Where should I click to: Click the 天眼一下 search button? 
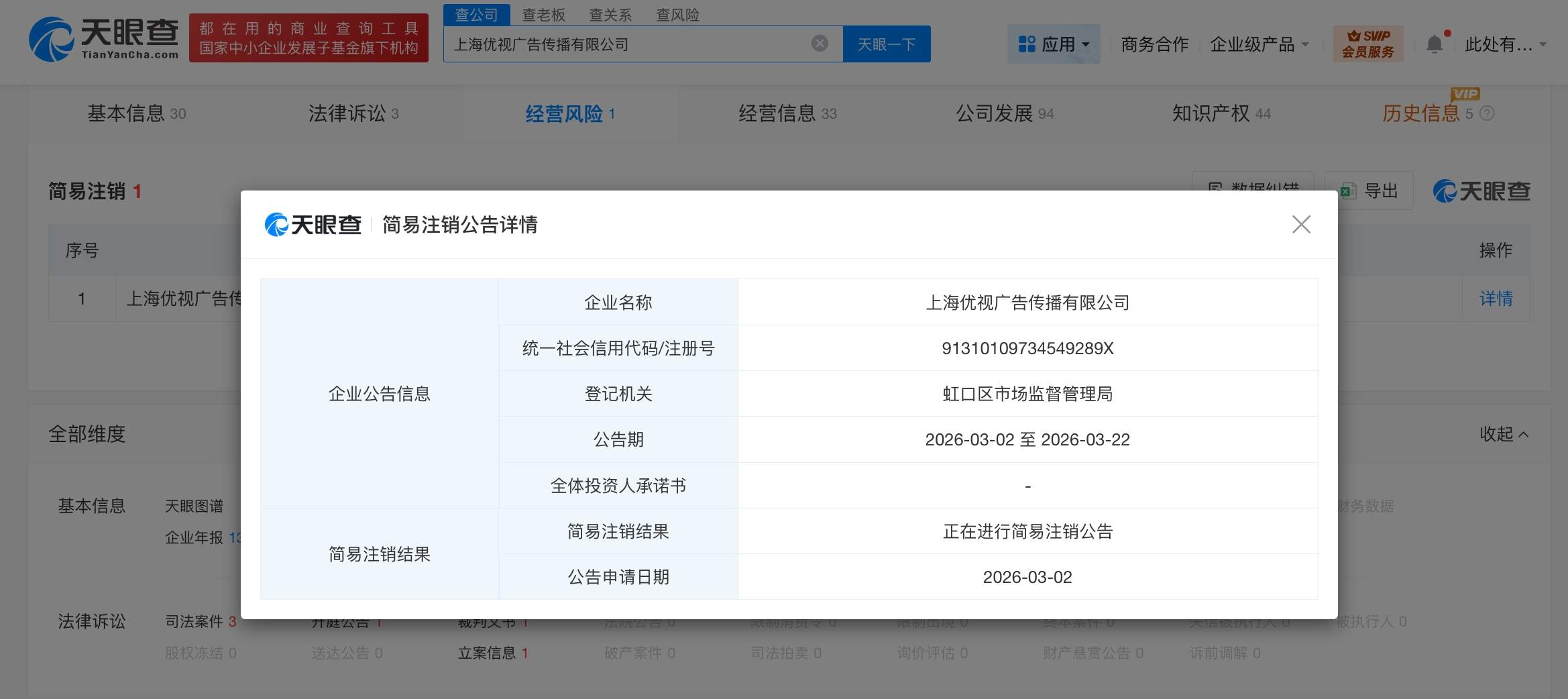(887, 44)
